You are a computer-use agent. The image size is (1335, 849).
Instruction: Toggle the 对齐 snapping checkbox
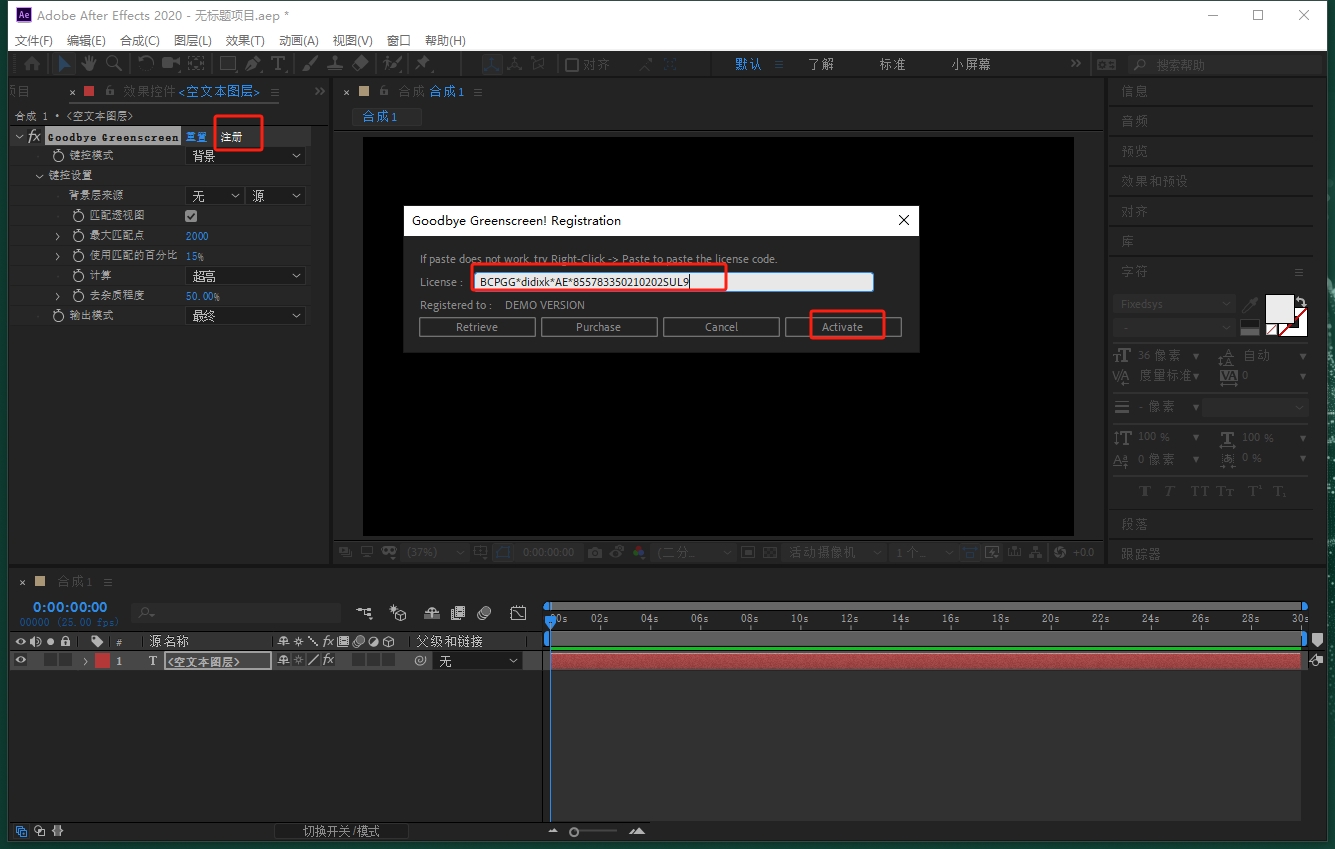coord(572,64)
